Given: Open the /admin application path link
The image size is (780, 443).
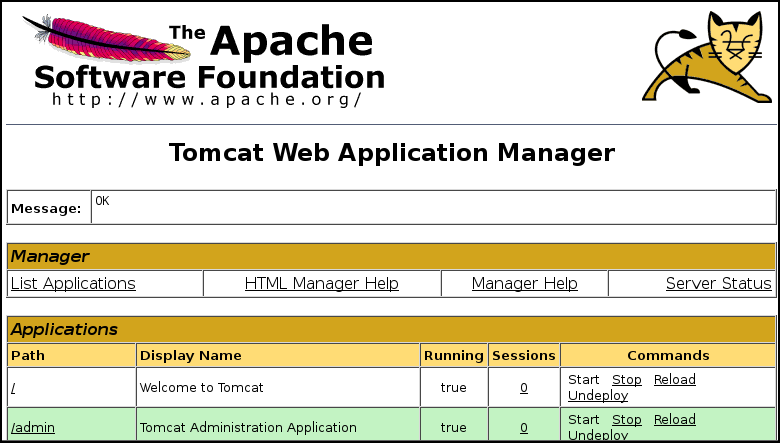Looking at the screenshot, I should pyautogui.click(x=33, y=428).
